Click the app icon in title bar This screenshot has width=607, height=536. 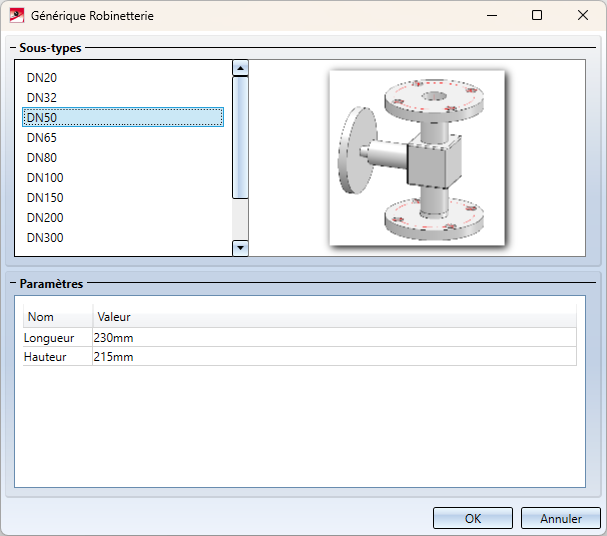pyautogui.click(x=16, y=16)
